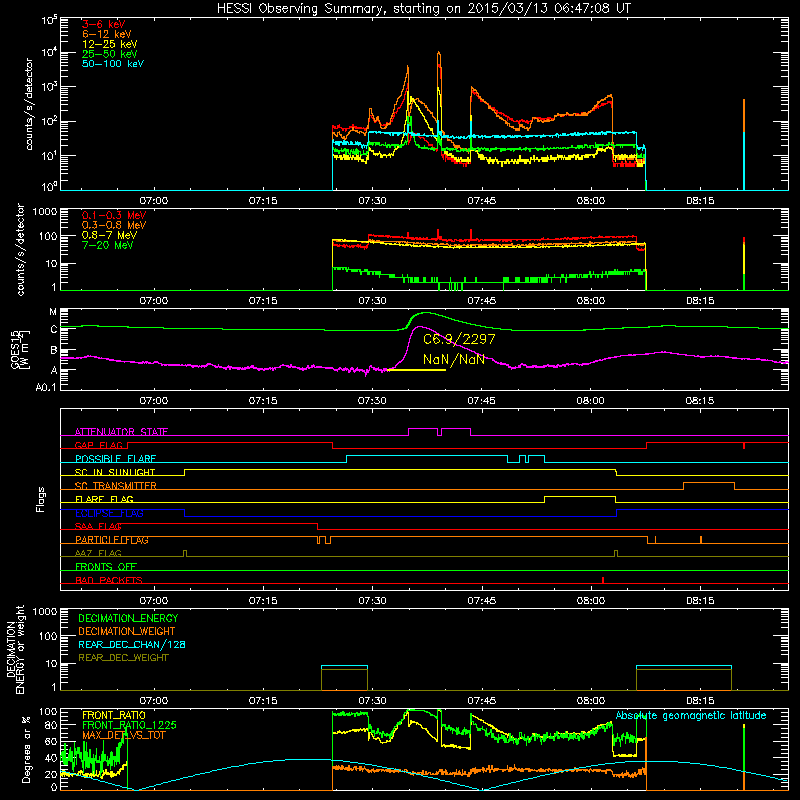Select the PARTICLE_FLAG label
The width and height of the screenshot is (800, 800).
112,540
